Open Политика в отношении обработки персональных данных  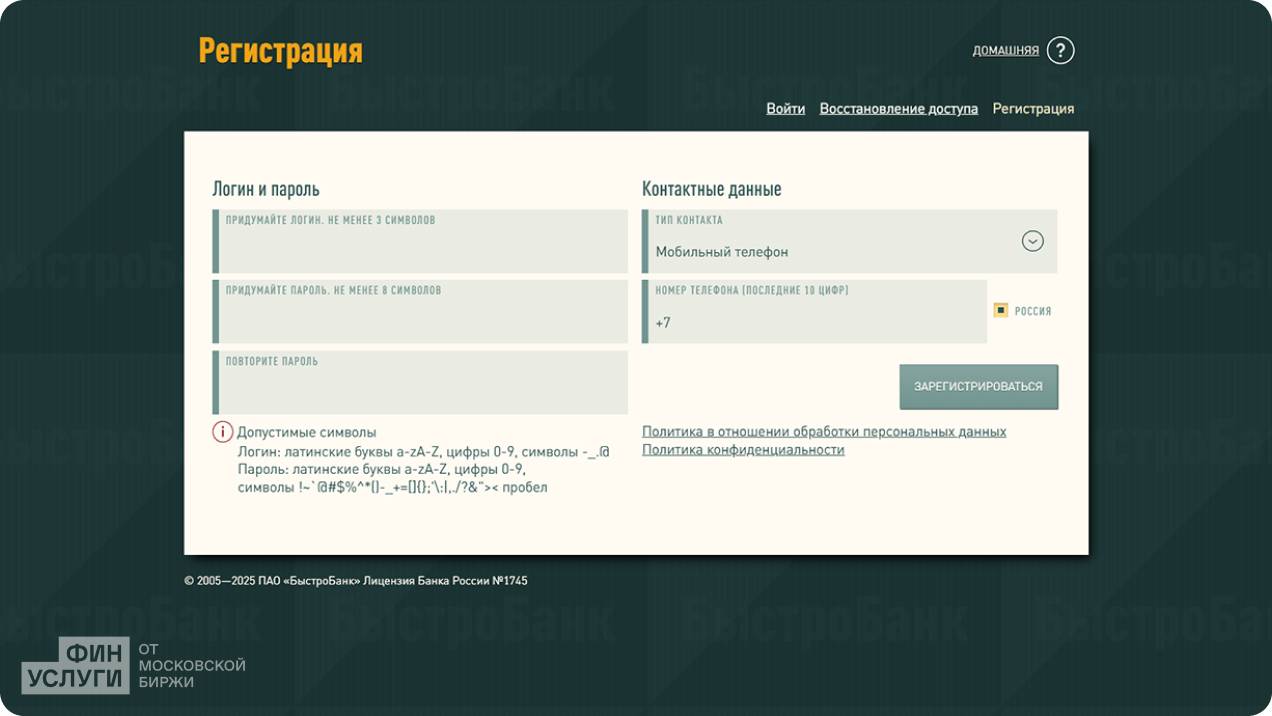(x=823, y=432)
